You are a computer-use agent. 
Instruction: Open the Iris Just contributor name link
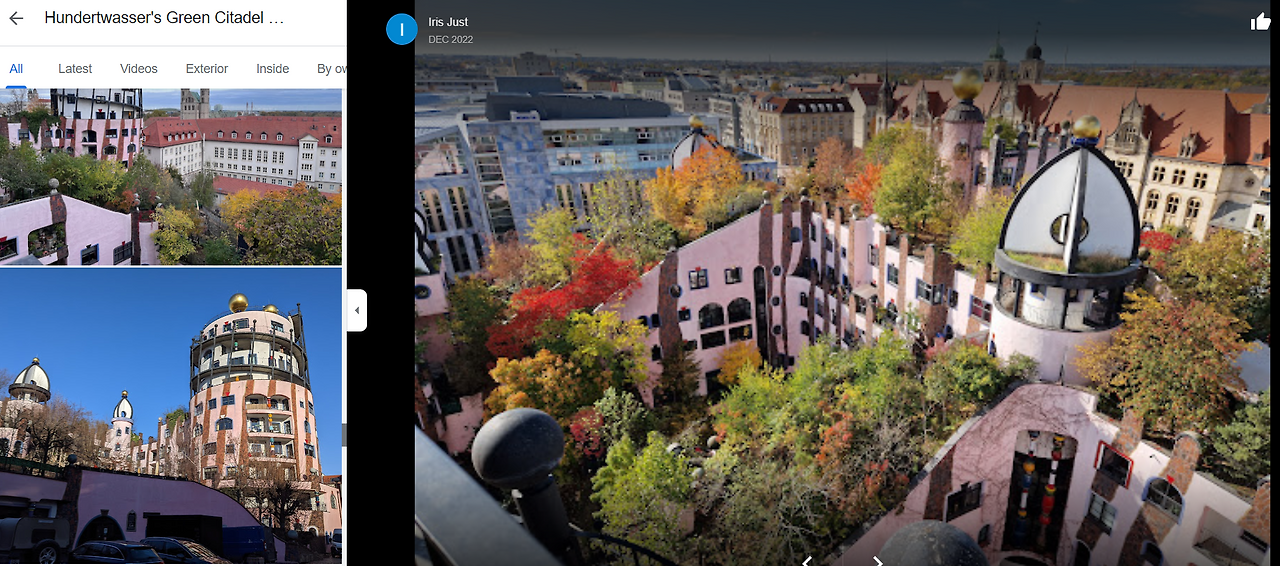coord(448,22)
